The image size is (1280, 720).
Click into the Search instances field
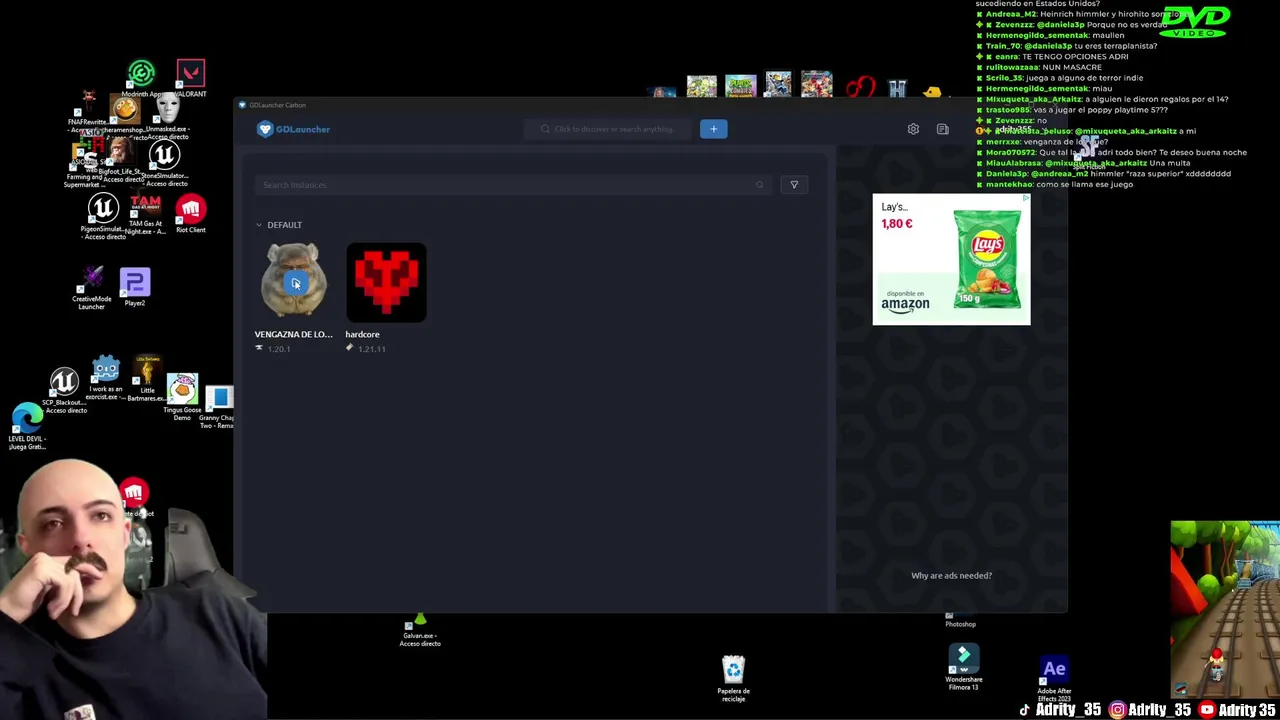(x=512, y=185)
